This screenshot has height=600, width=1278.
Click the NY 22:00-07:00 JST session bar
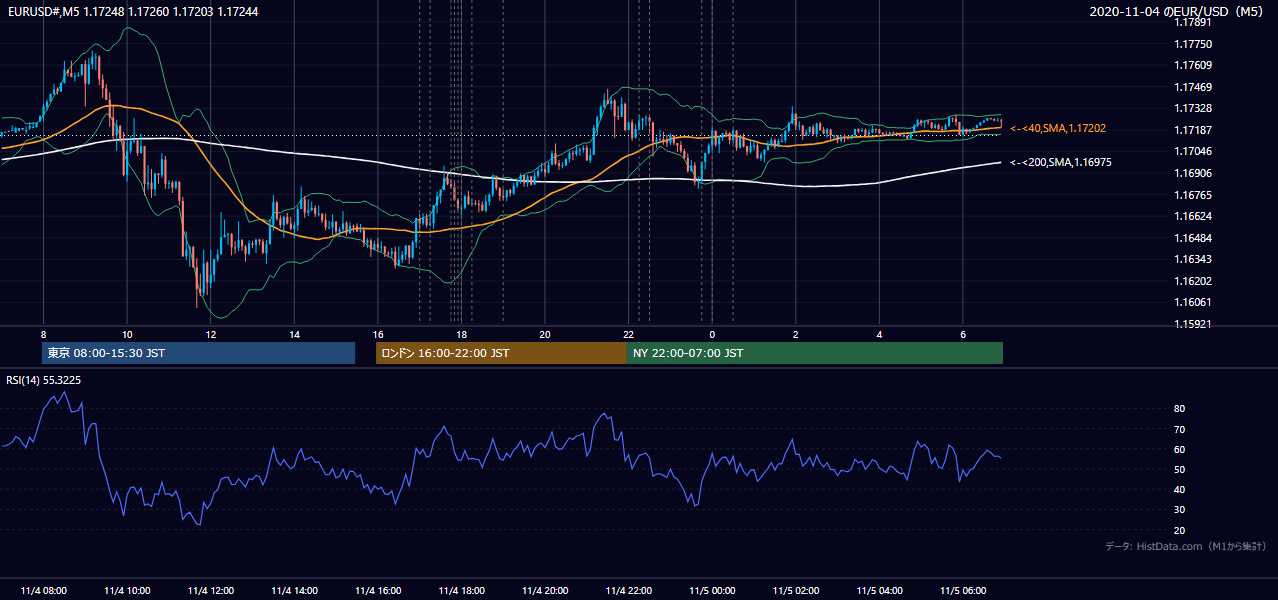coord(815,353)
